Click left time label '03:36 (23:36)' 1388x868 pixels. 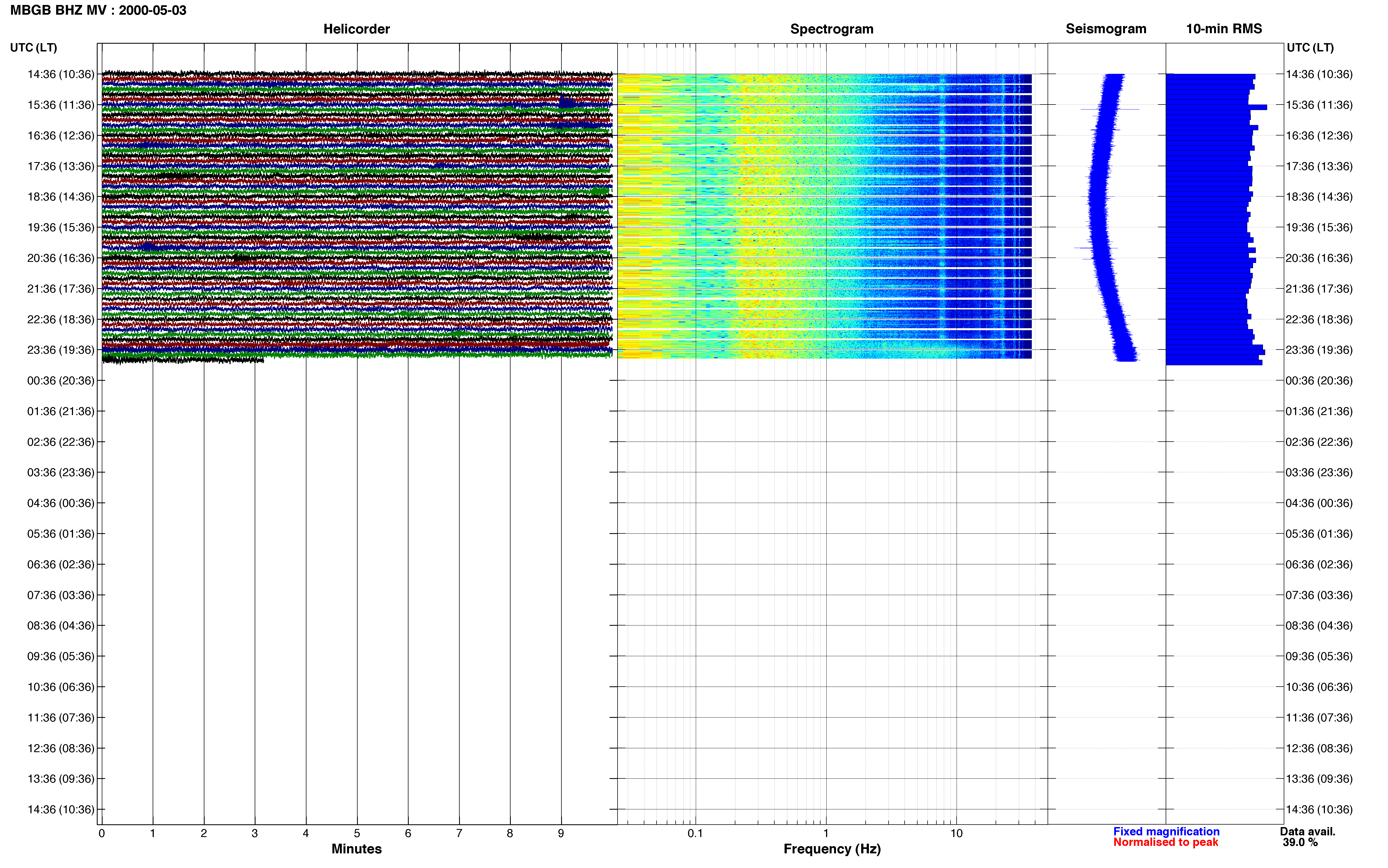point(61,473)
